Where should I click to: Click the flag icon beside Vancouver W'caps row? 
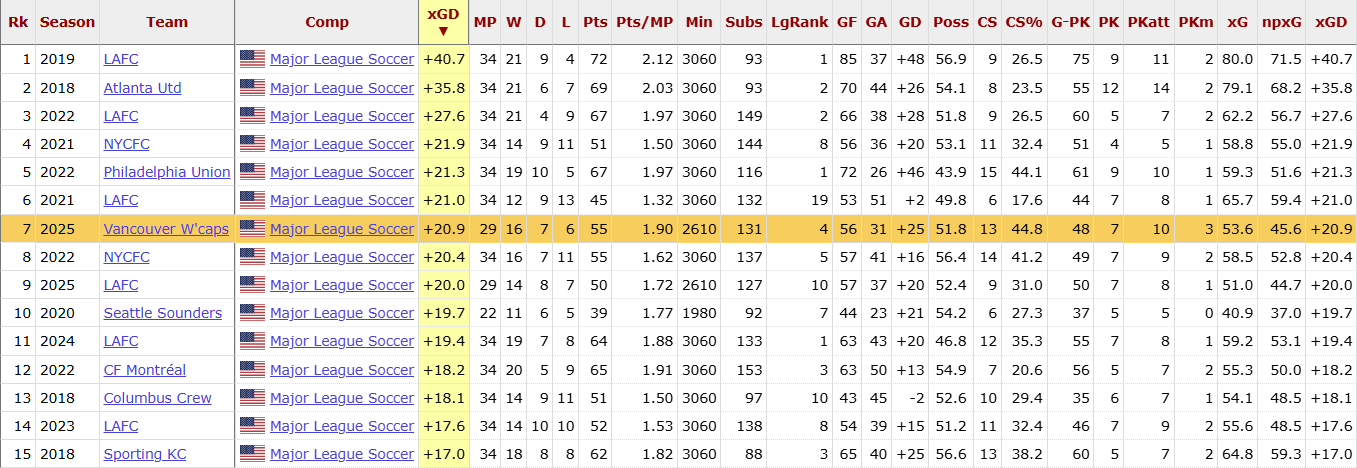pos(252,228)
